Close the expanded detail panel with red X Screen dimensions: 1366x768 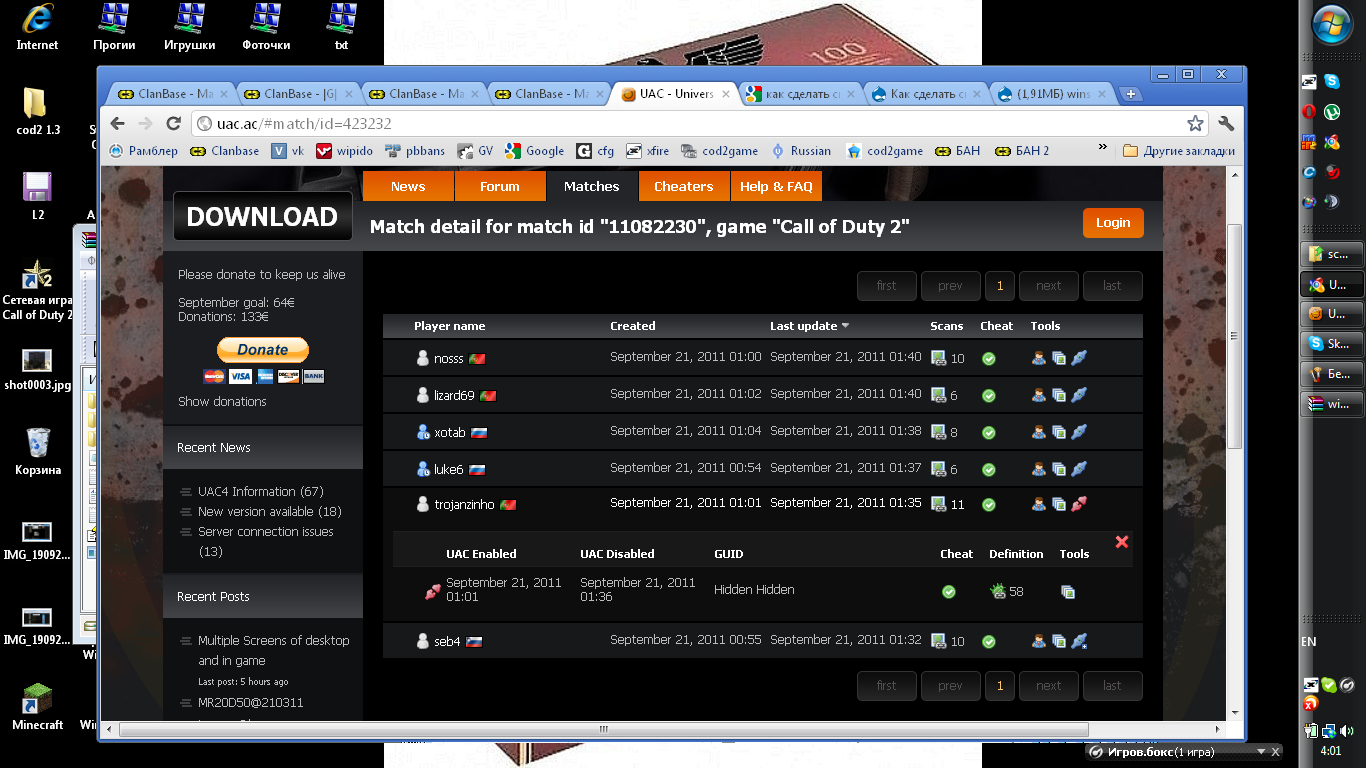1122,542
